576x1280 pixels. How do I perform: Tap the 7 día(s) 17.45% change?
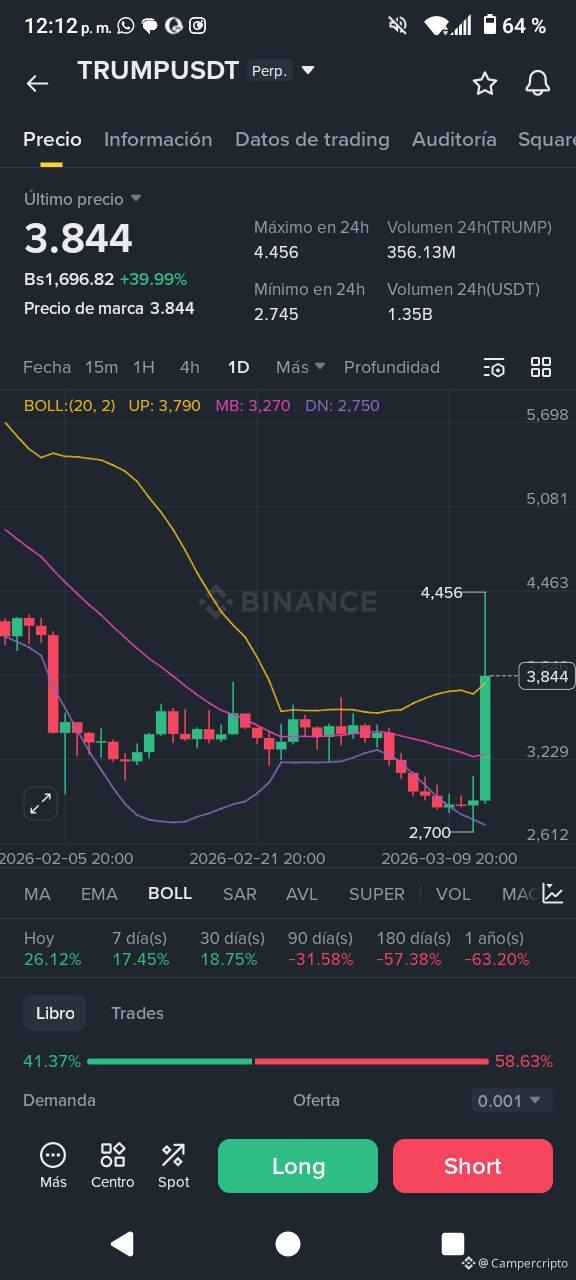141,949
